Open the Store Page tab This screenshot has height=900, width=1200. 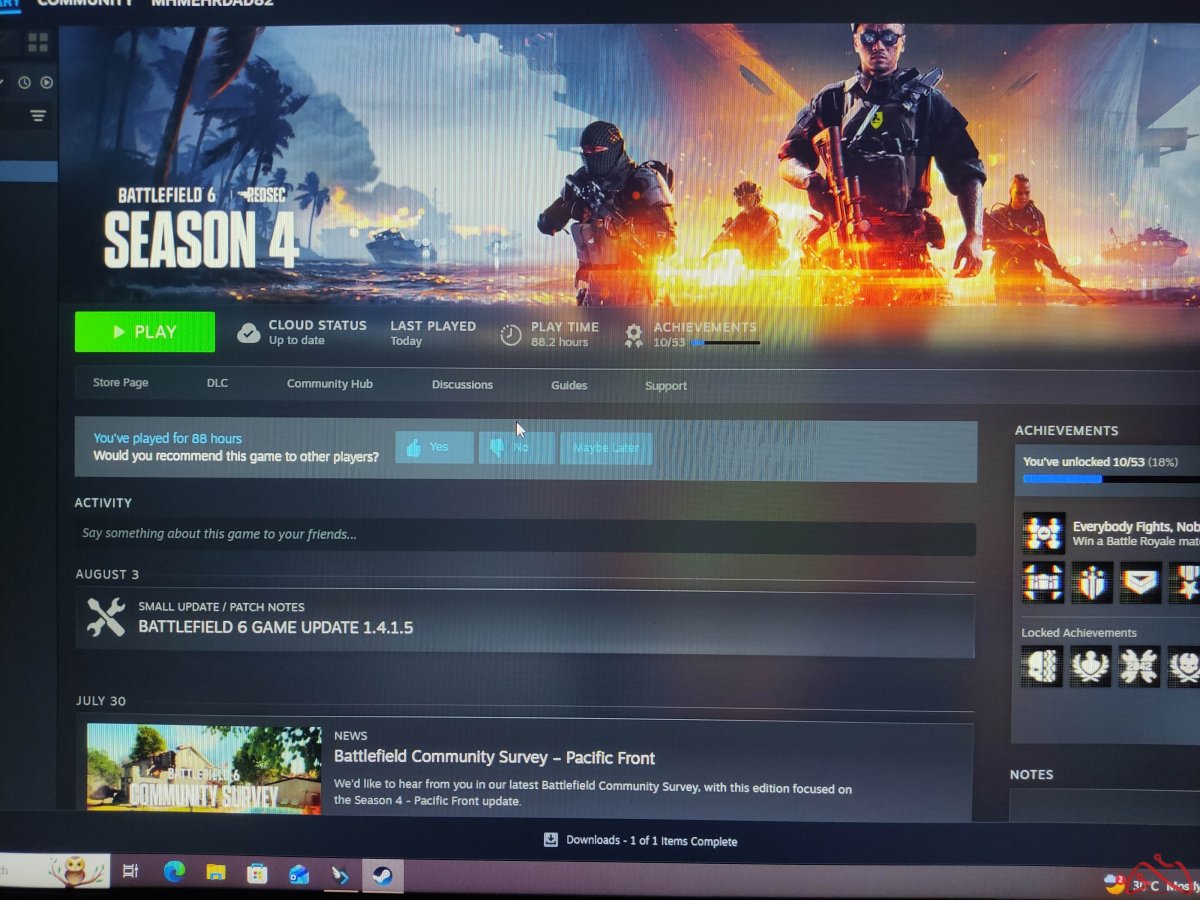pyautogui.click(x=121, y=383)
